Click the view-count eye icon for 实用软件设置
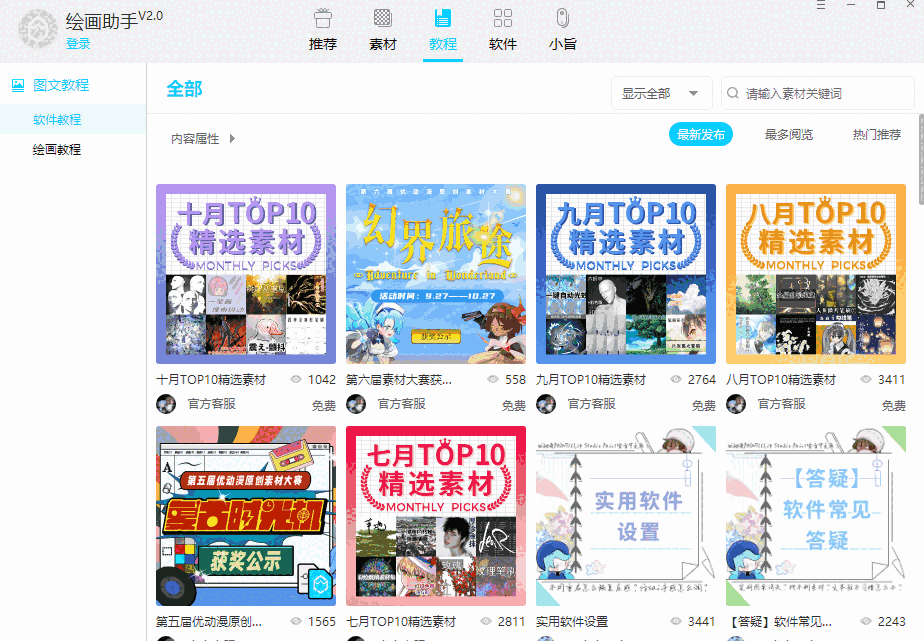924x641 pixels. pyautogui.click(x=676, y=621)
